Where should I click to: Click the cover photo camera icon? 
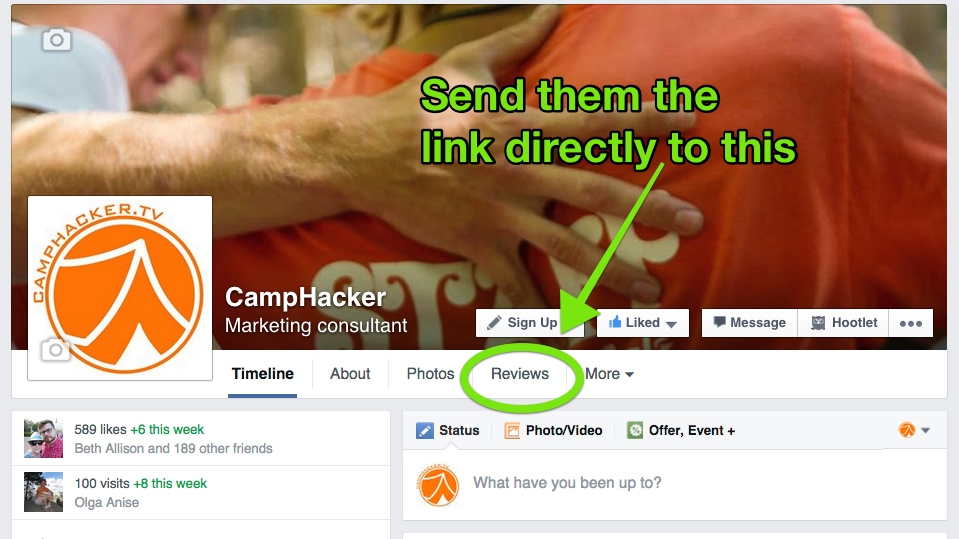pos(56,40)
